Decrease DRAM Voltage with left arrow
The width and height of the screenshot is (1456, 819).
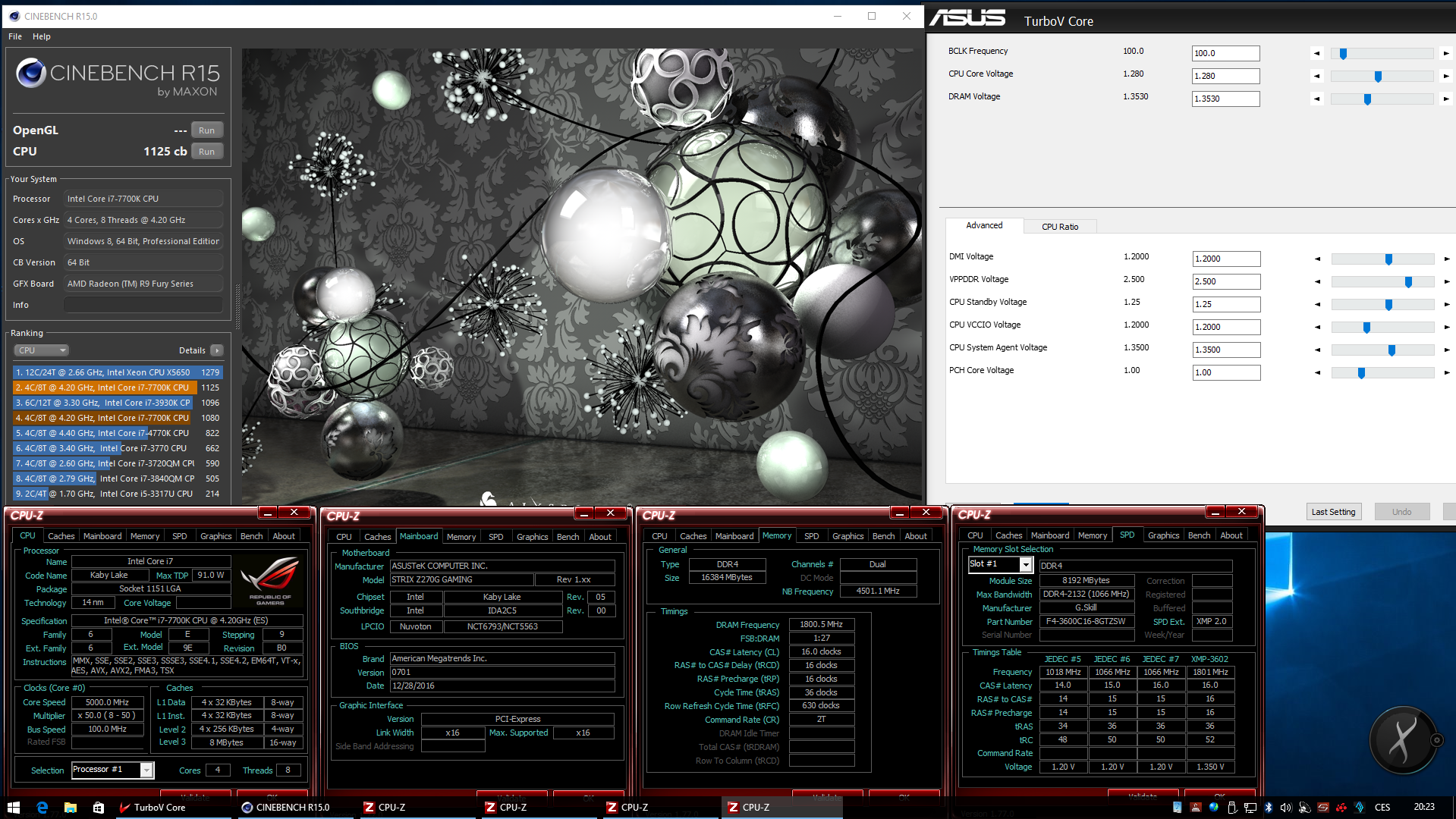point(1317,99)
